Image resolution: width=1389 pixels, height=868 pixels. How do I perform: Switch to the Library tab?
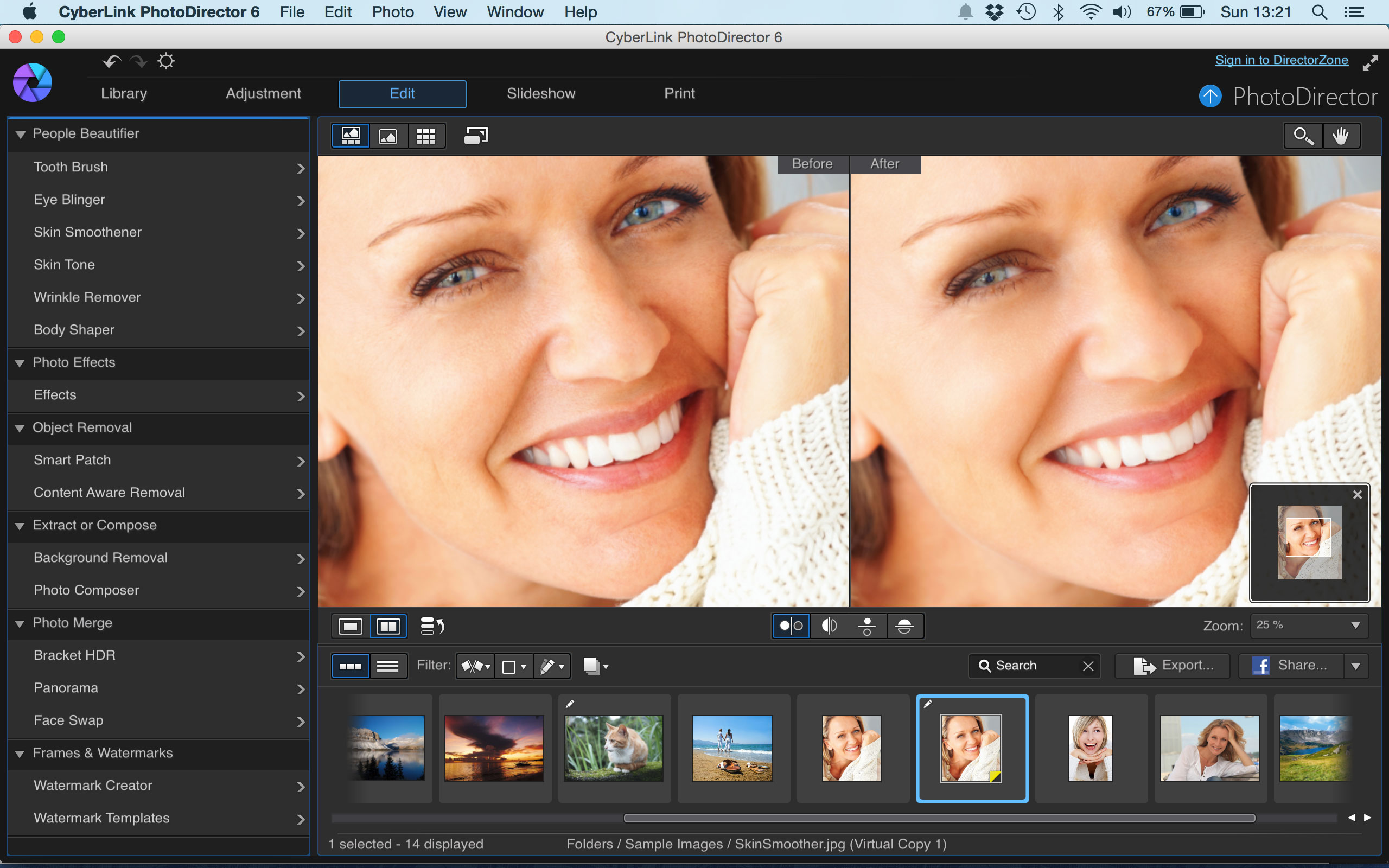[x=124, y=93]
